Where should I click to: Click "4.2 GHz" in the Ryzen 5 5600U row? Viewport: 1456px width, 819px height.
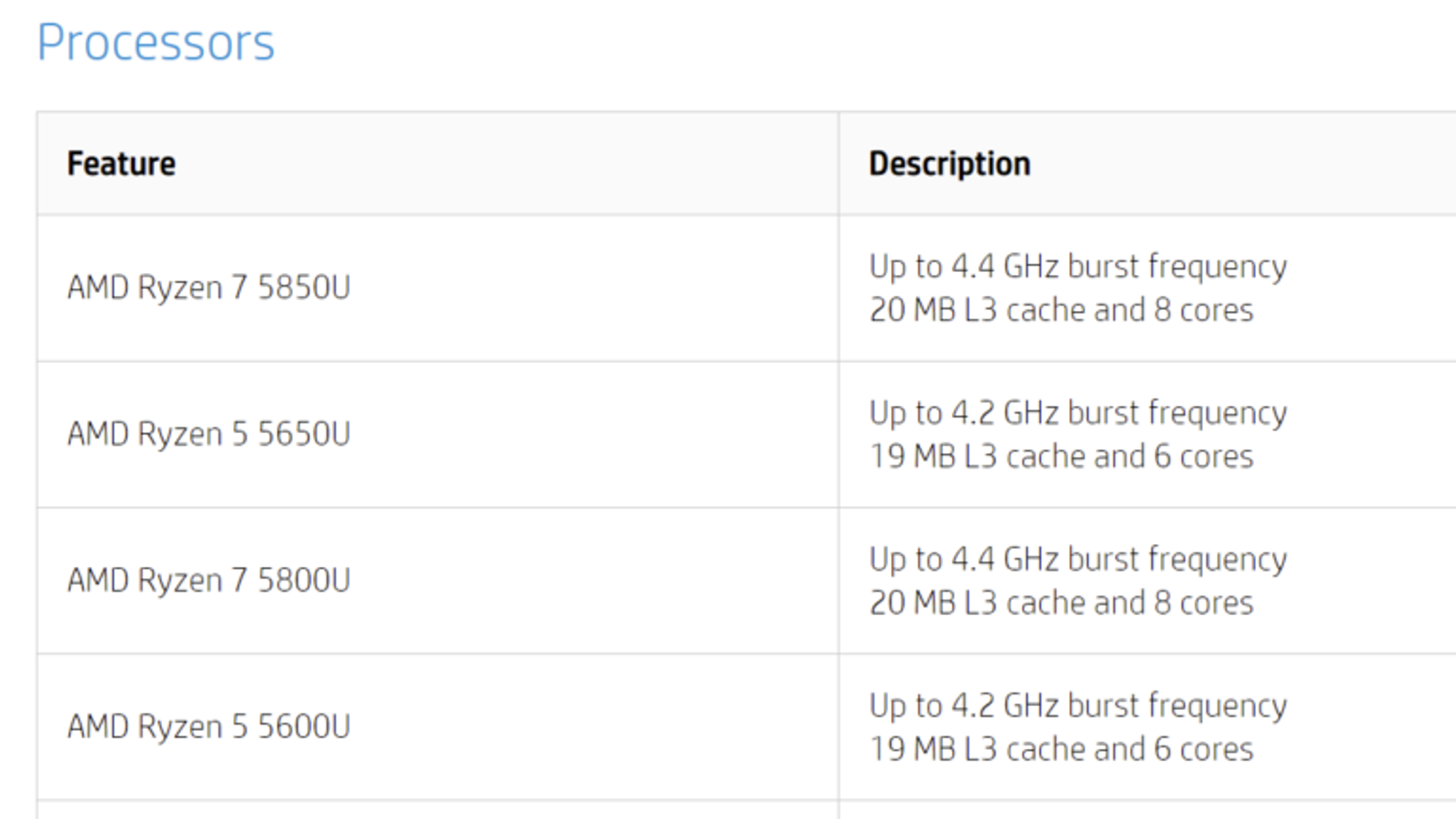(1005, 706)
